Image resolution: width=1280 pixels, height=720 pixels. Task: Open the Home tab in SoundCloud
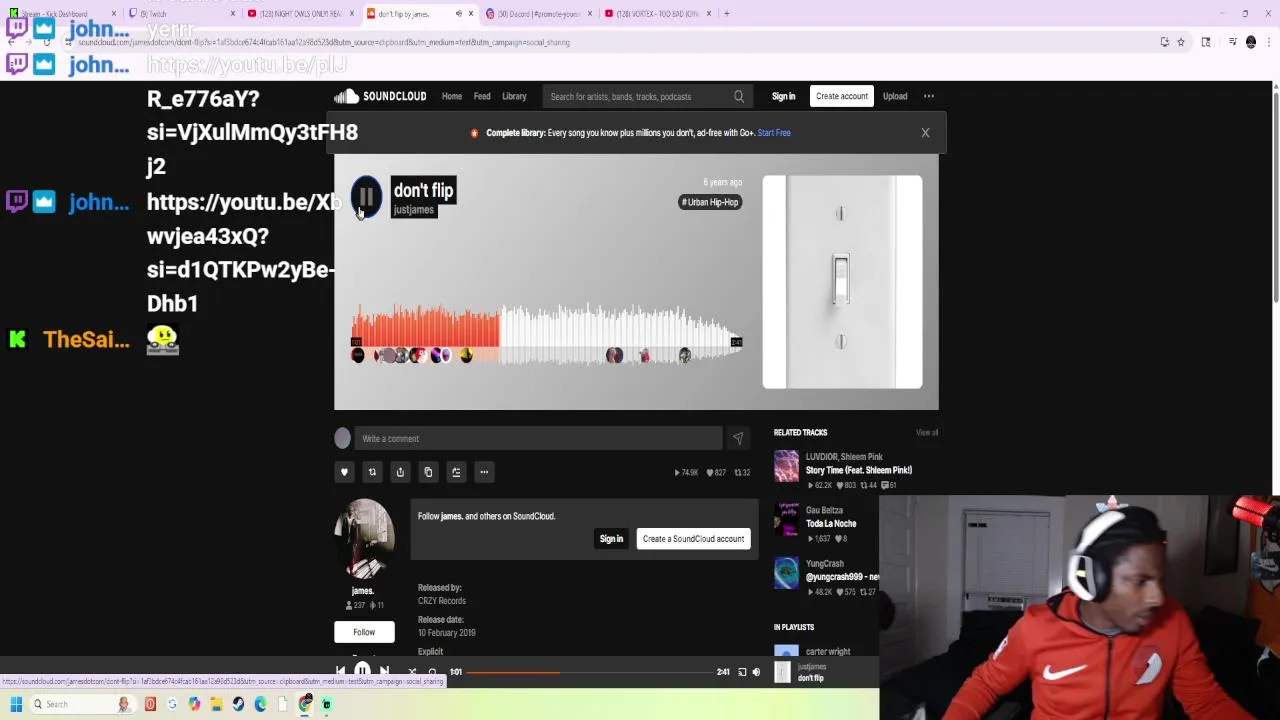pyautogui.click(x=452, y=96)
